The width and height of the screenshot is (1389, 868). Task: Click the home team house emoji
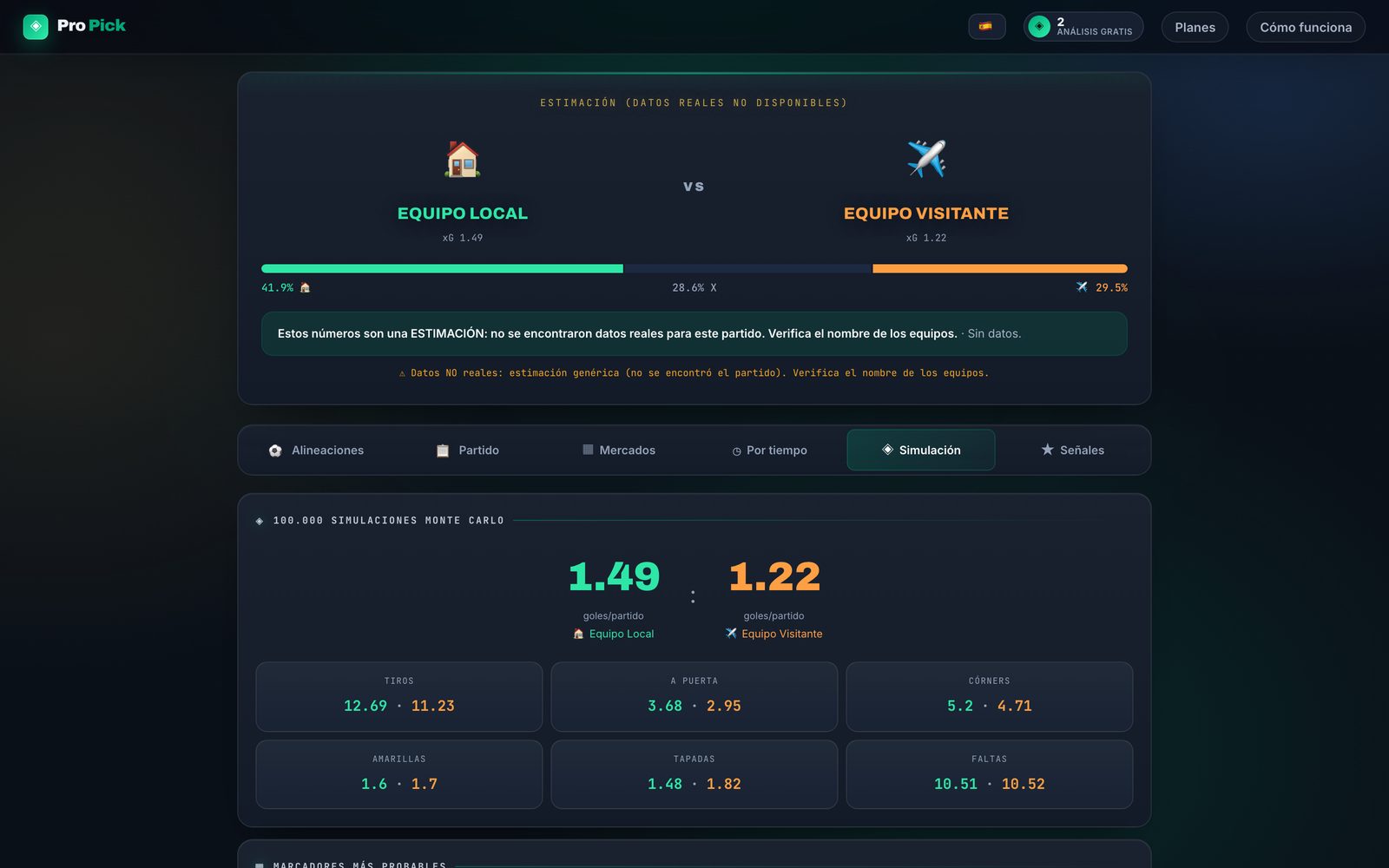click(x=462, y=159)
